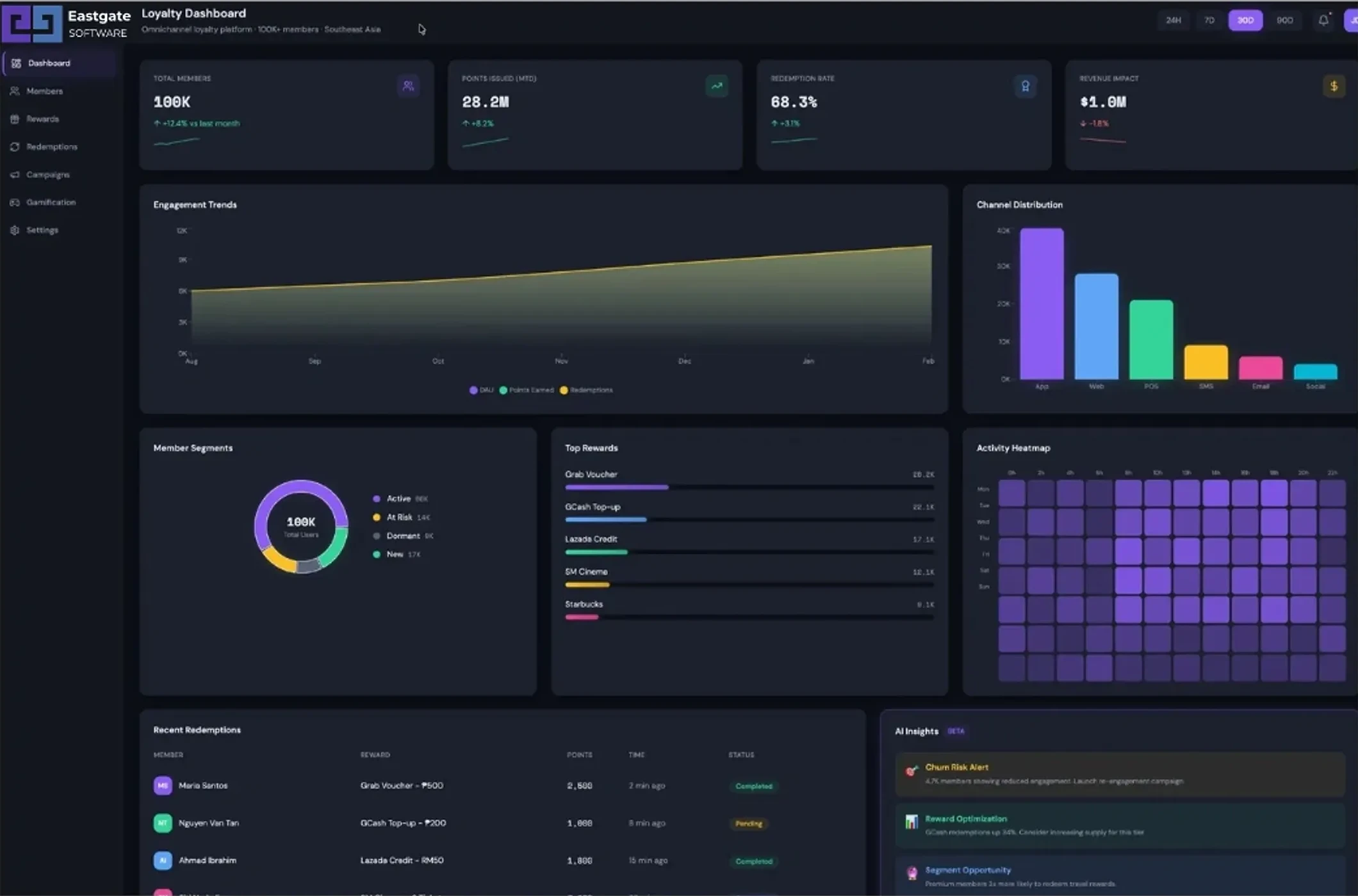
Task: Click the Total Members people icon
Action: [408, 86]
